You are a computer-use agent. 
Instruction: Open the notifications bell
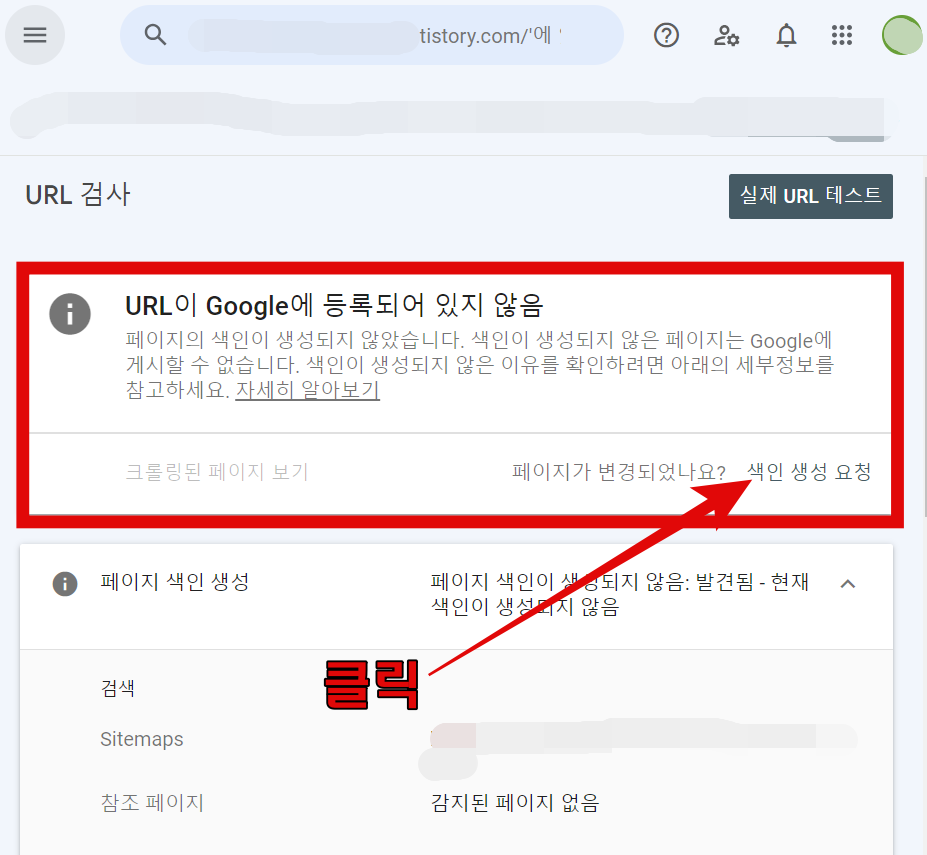point(786,35)
